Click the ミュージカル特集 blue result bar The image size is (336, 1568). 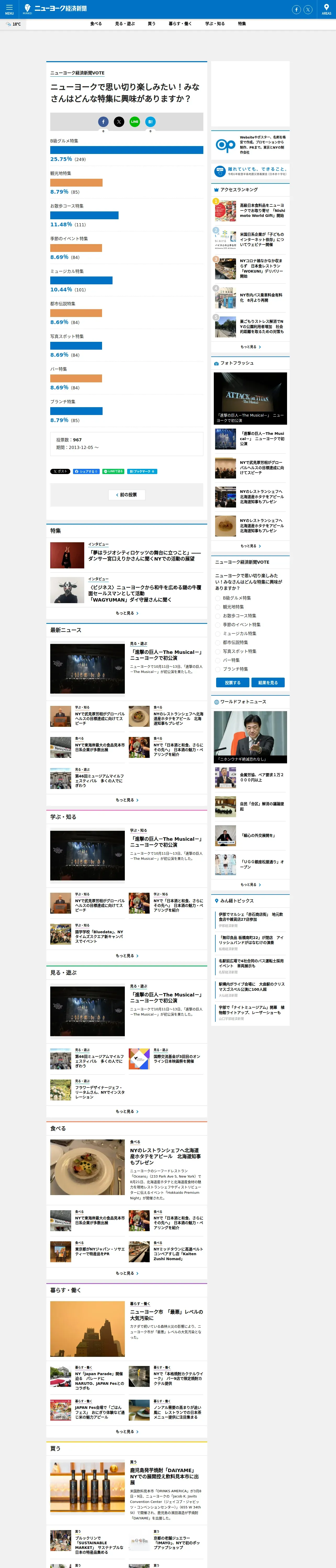pyautogui.click(x=81, y=281)
